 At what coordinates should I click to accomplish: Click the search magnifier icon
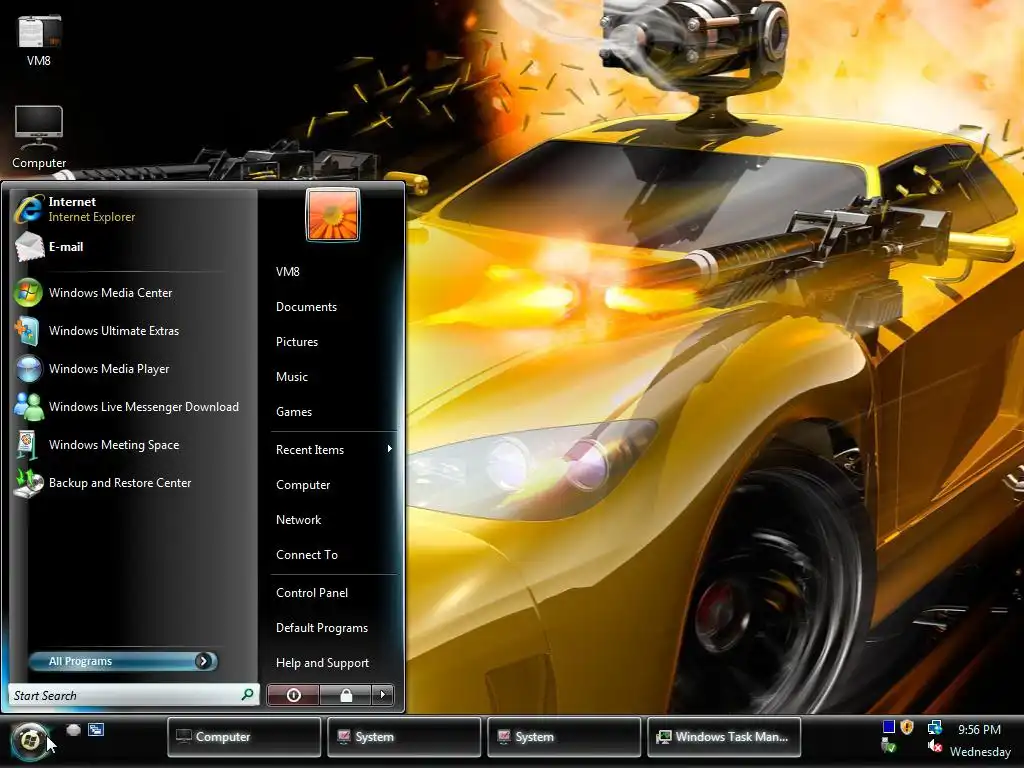248,695
